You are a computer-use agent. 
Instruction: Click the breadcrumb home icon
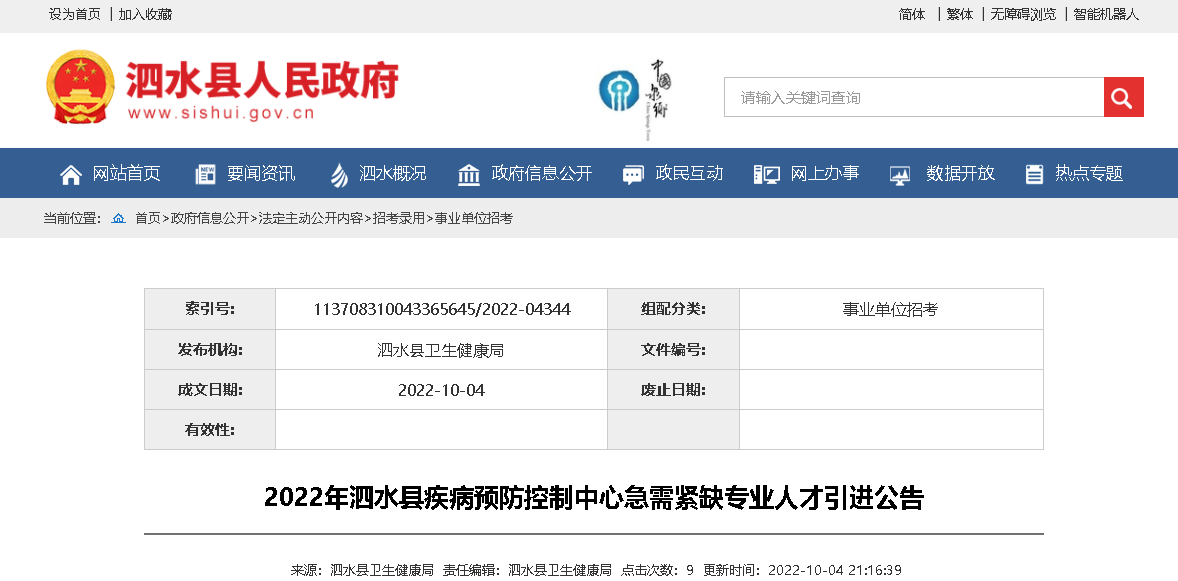click(x=118, y=218)
